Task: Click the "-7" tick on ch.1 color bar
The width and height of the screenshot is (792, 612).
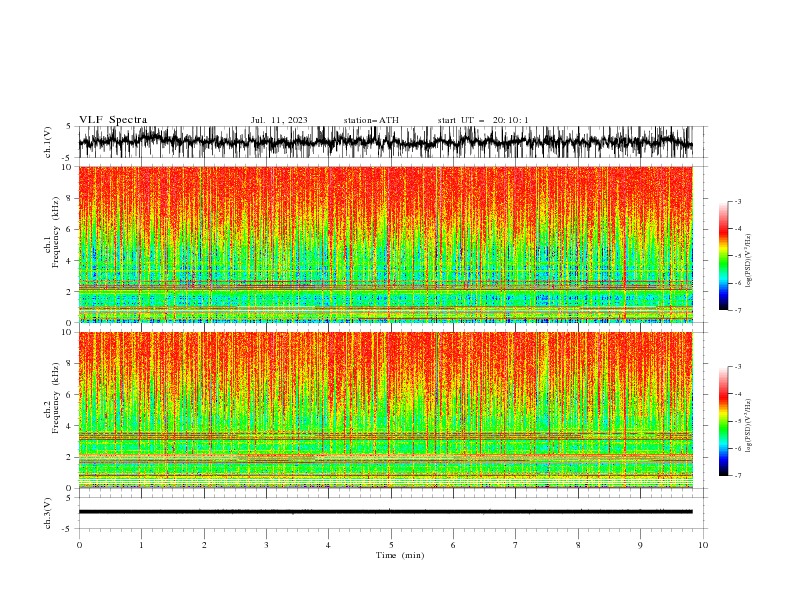Action: (x=737, y=310)
